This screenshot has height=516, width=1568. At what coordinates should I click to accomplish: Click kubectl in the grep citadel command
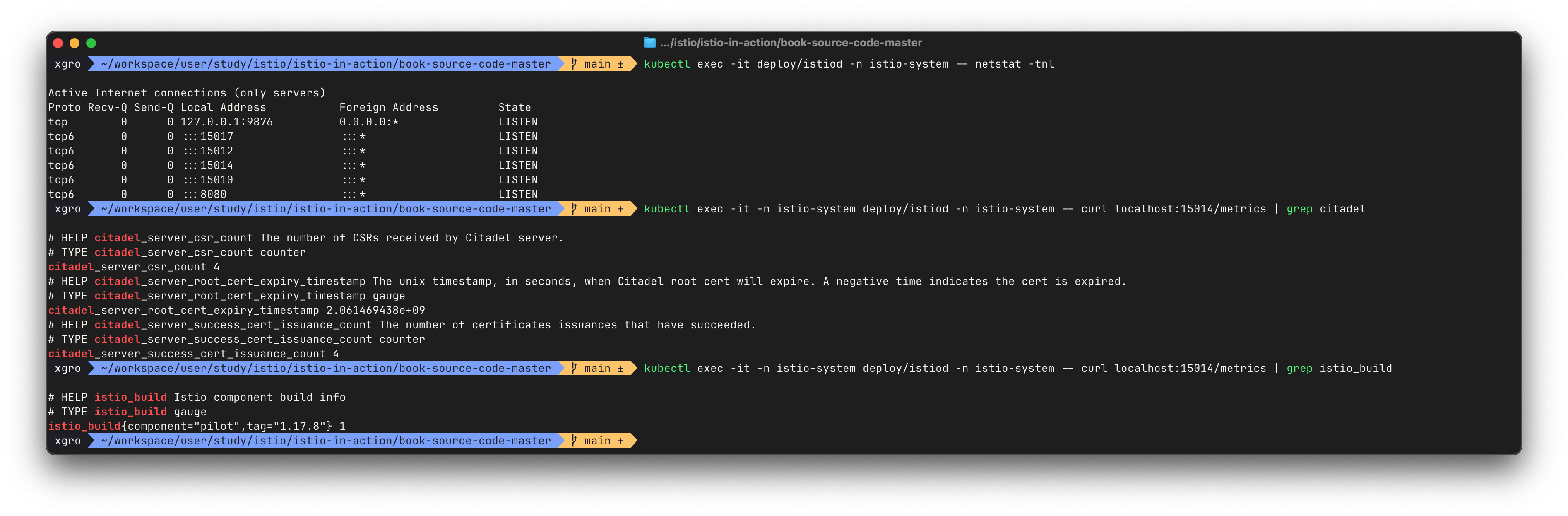[667, 209]
